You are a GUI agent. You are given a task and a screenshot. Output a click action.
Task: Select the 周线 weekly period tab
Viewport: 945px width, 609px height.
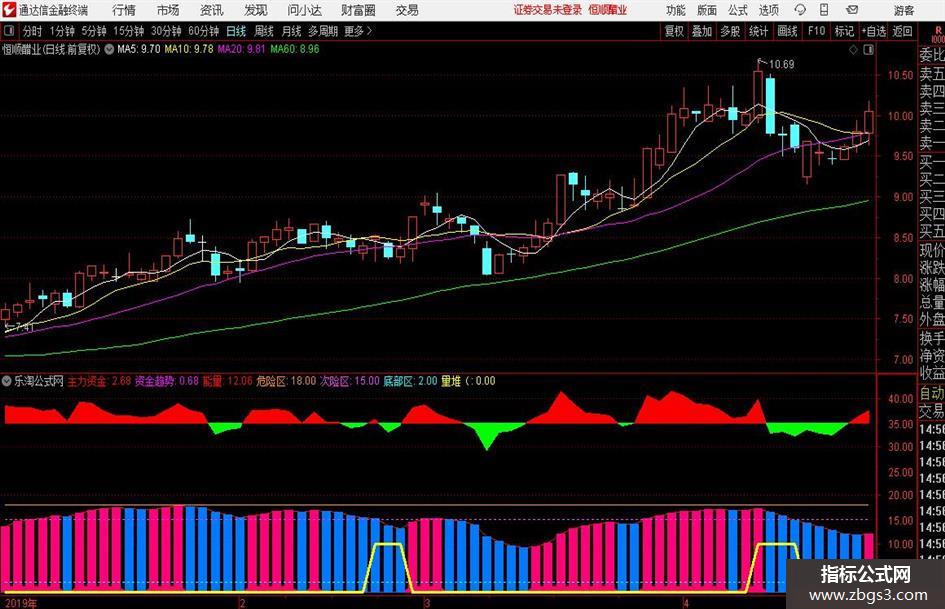coord(263,31)
